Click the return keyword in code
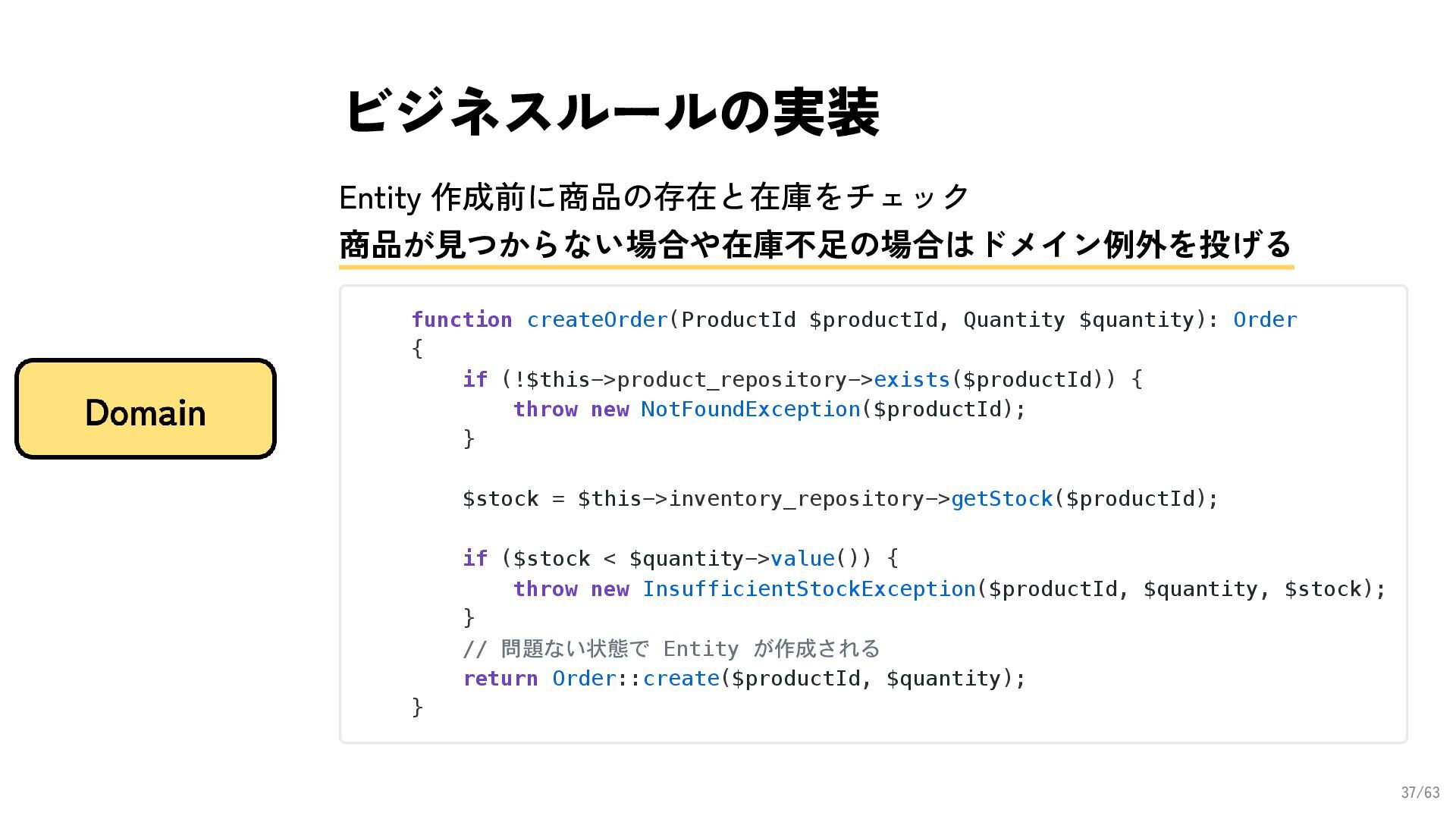Viewport: 1456px width, 819px height. [x=500, y=679]
